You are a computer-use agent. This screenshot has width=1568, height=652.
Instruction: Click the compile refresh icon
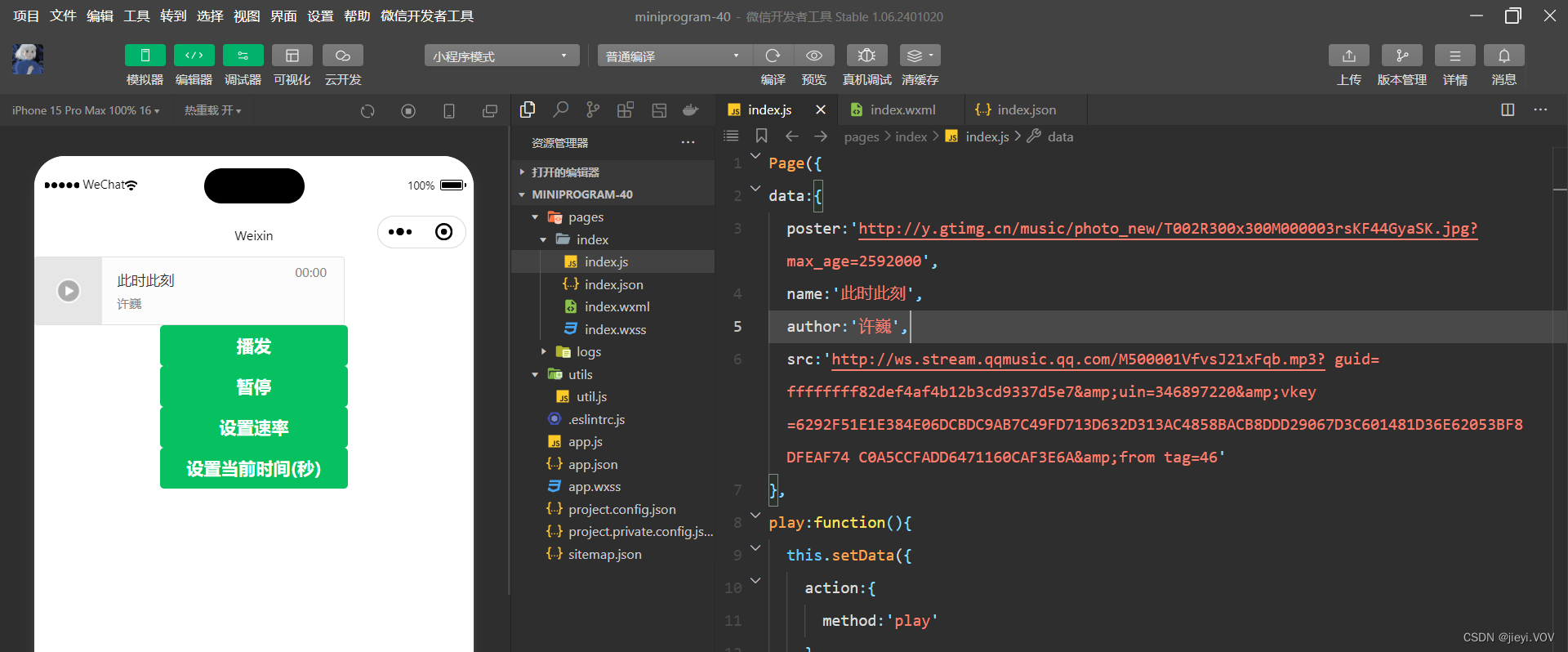click(773, 56)
